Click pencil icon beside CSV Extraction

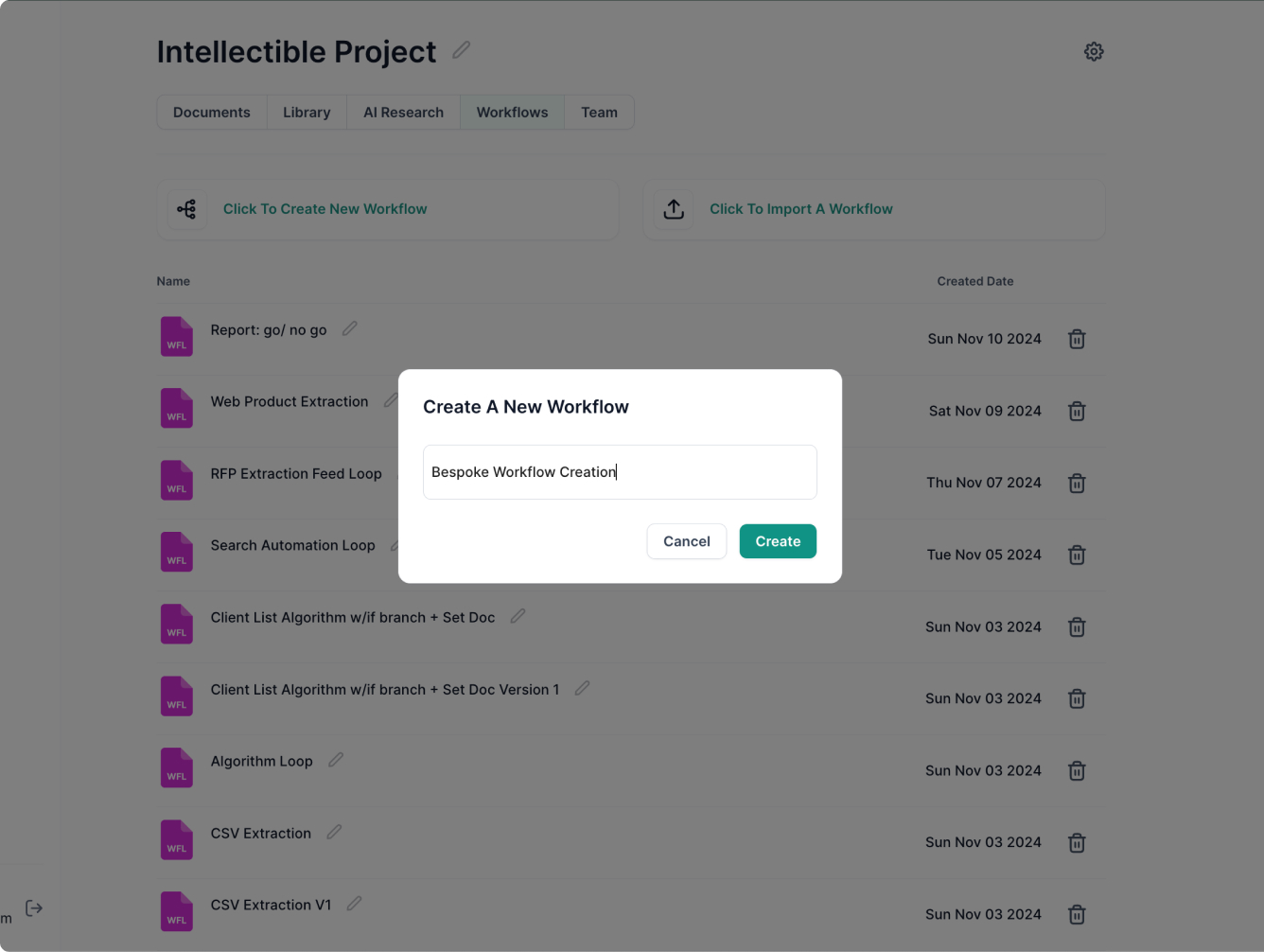[x=334, y=832]
